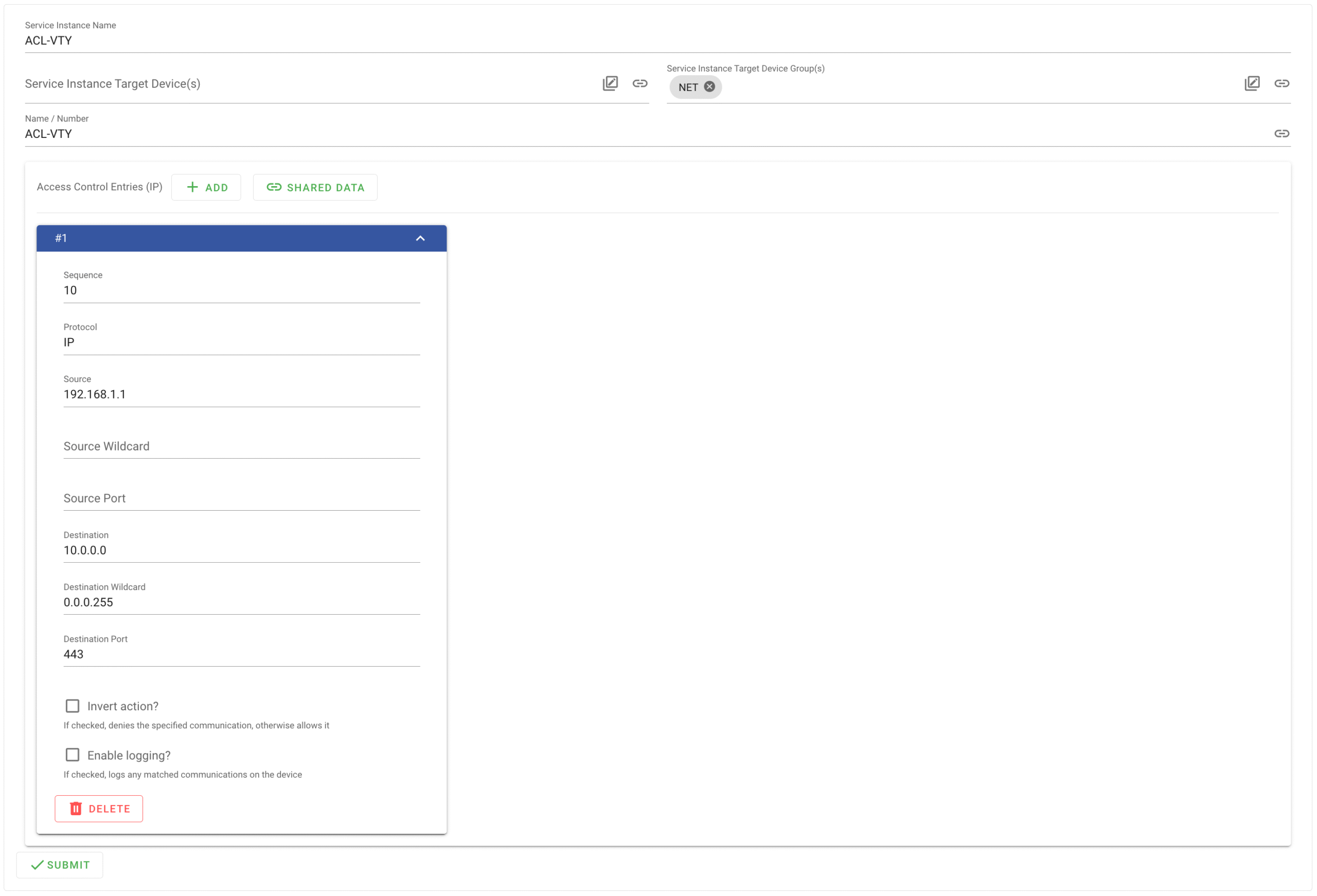
Task: Click the Source Wildcard input field
Action: click(241, 446)
